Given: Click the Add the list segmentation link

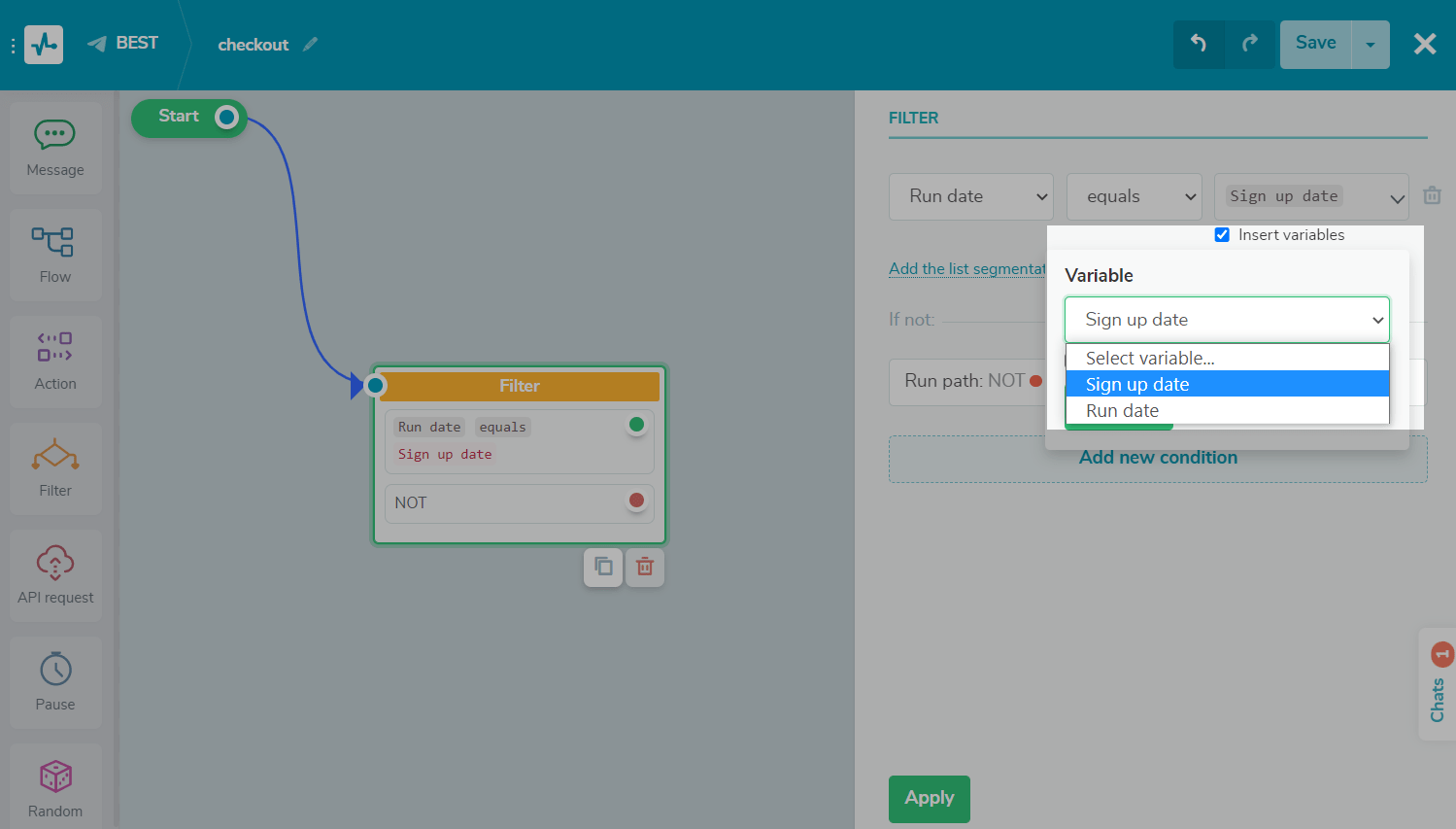Looking at the screenshot, I should click(x=966, y=269).
